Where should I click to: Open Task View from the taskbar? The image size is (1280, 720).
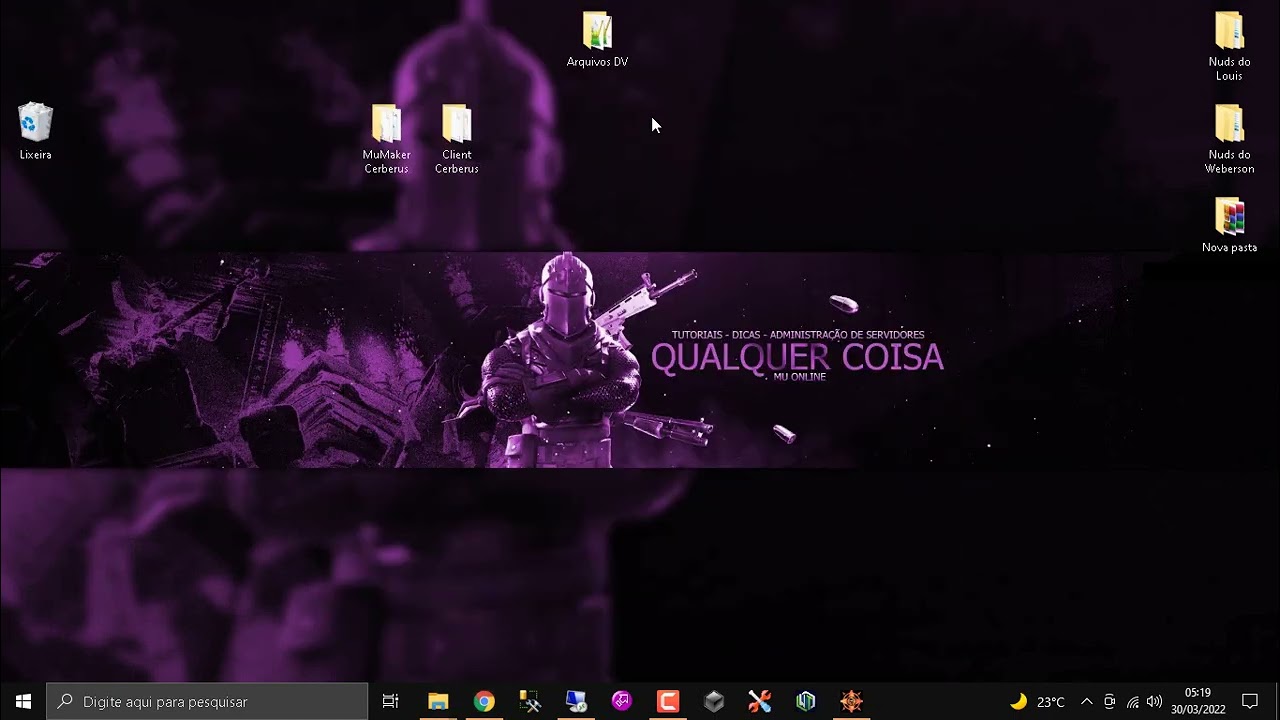pyautogui.click(x=391, y=701)
